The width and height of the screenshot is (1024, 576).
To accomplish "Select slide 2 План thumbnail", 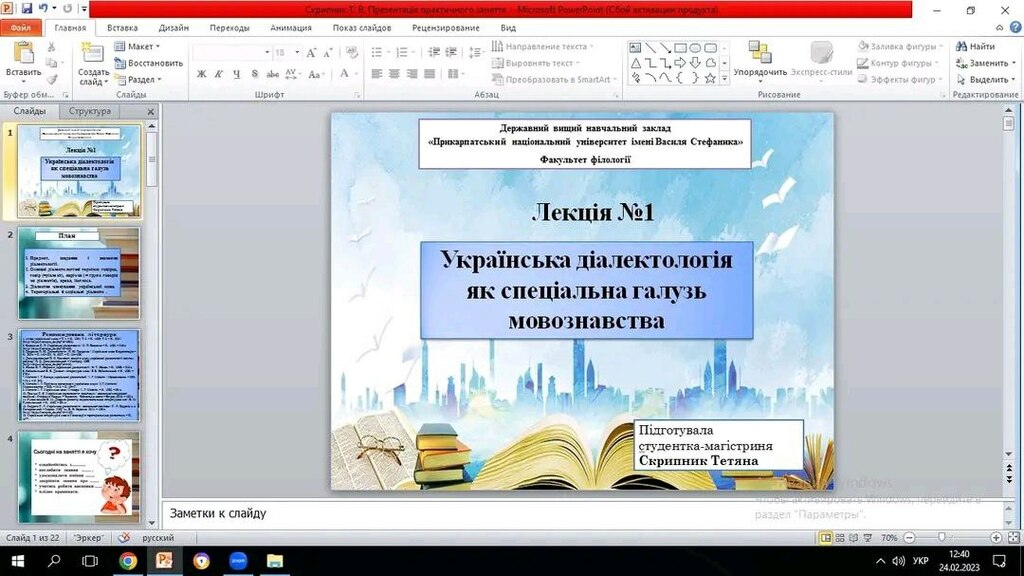I will (79, 273).
